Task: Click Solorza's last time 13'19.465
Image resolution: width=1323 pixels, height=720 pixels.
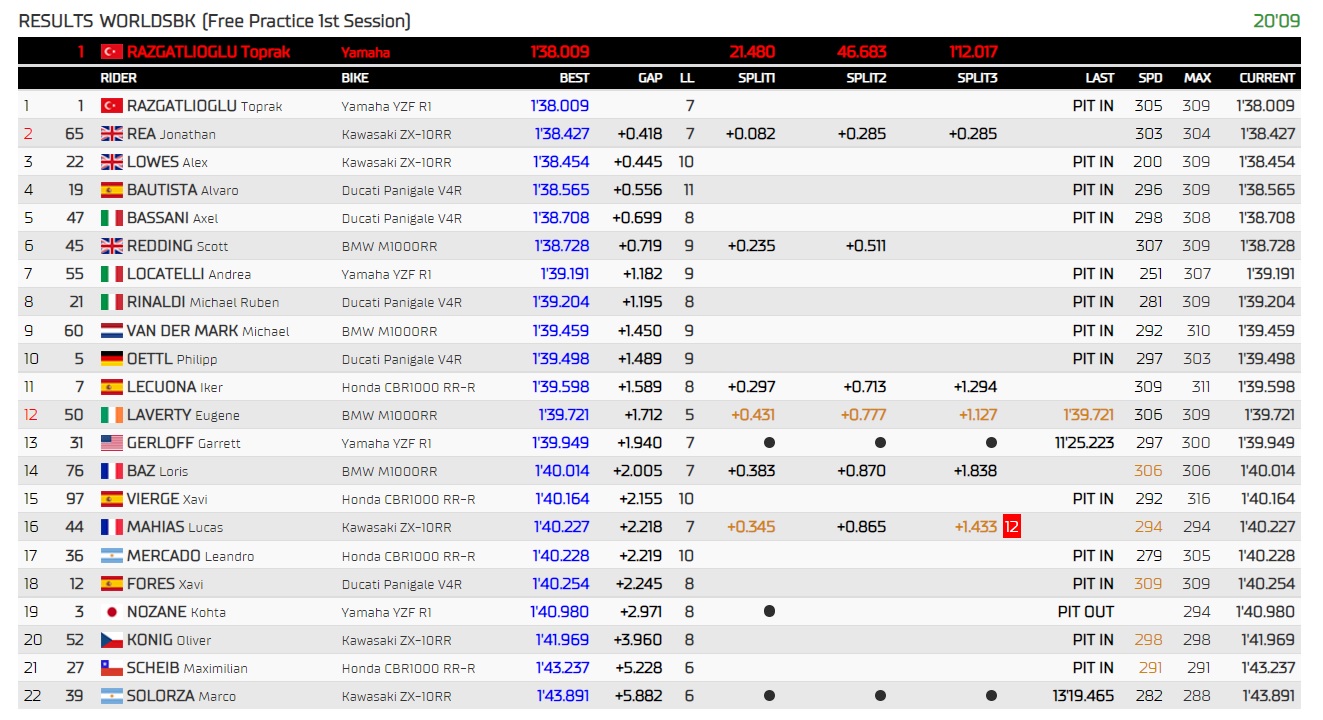Action: pos(1083,696)
